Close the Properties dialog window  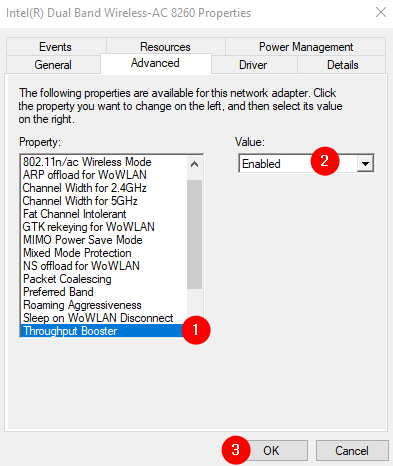(381, 13)
